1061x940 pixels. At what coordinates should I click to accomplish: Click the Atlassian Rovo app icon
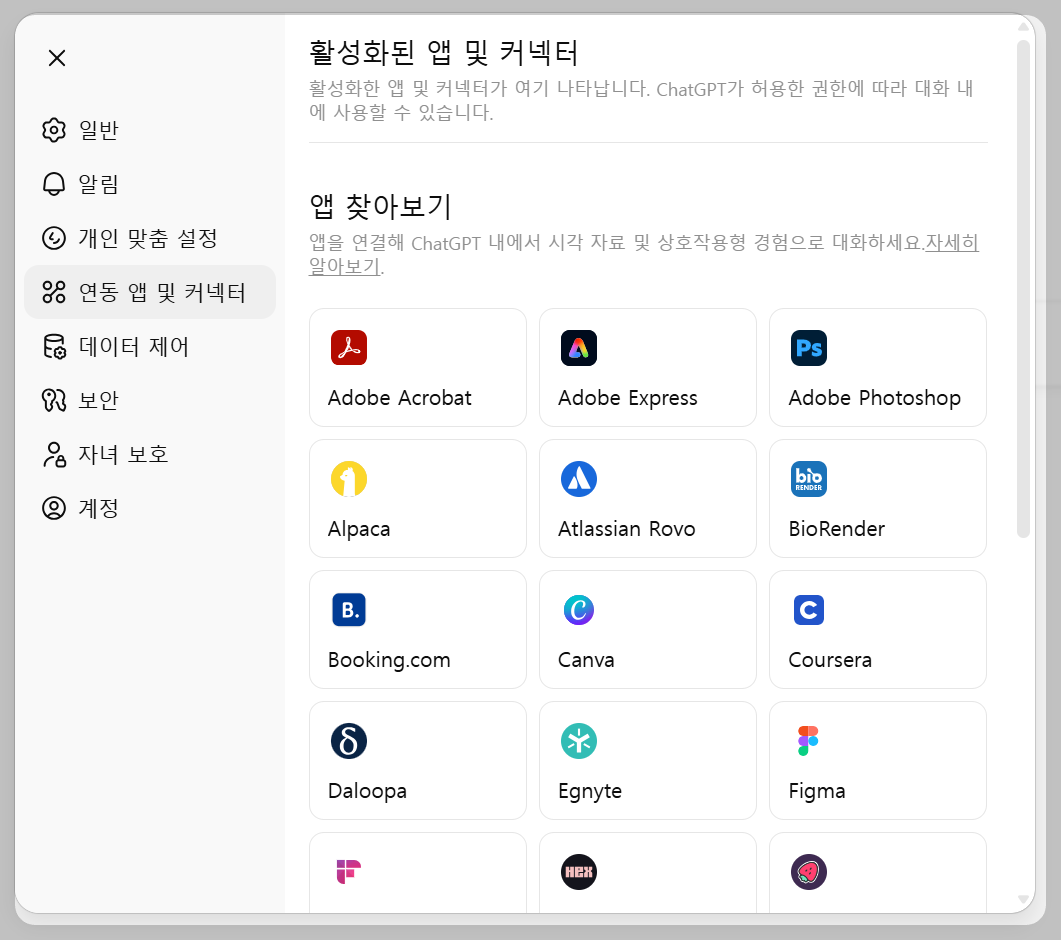[x=579, y=479]
